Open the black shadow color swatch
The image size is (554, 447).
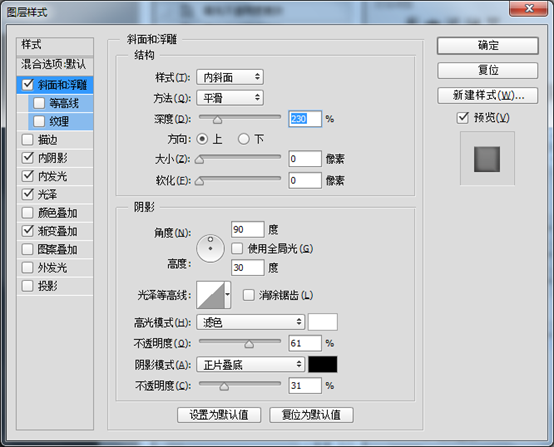(x=323, y=364)
